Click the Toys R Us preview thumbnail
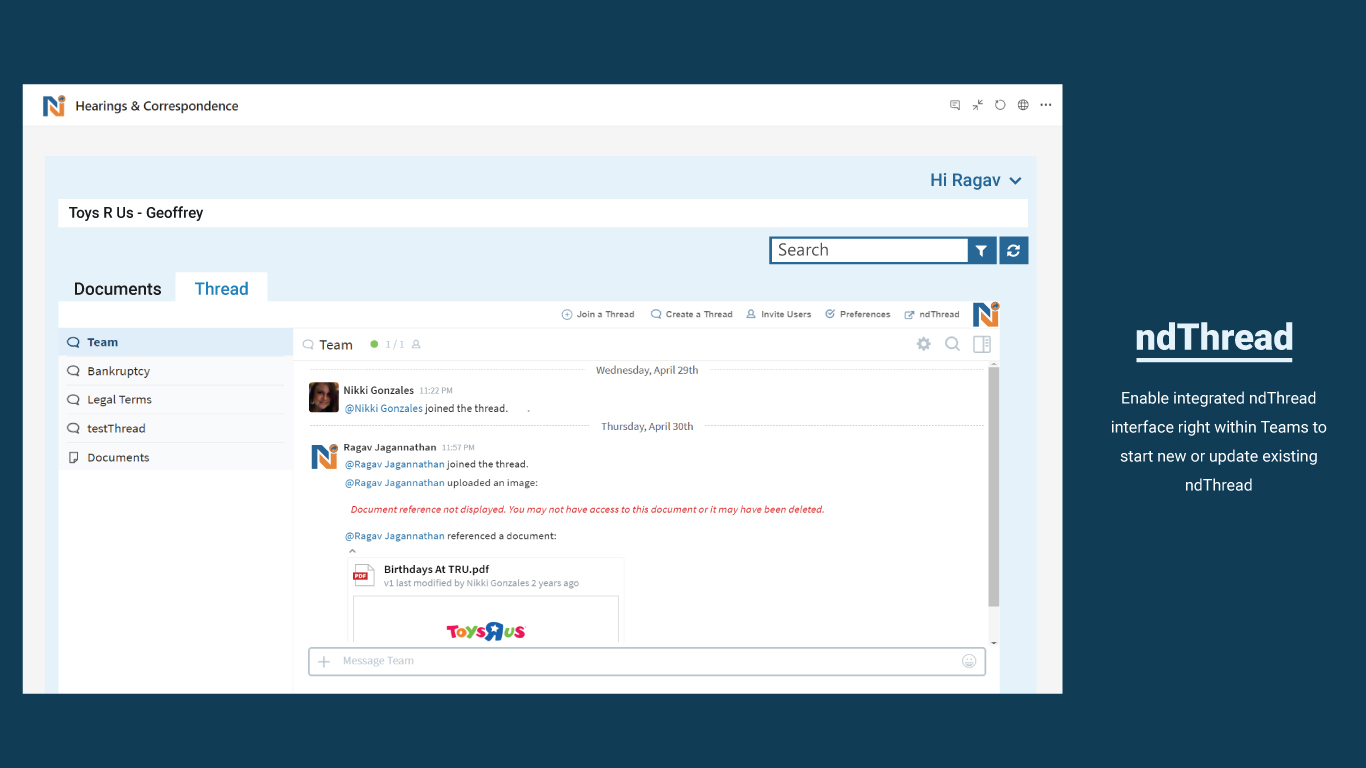Image resolution: width=1366 pixels, height=768 pixels. pos(486,620)
